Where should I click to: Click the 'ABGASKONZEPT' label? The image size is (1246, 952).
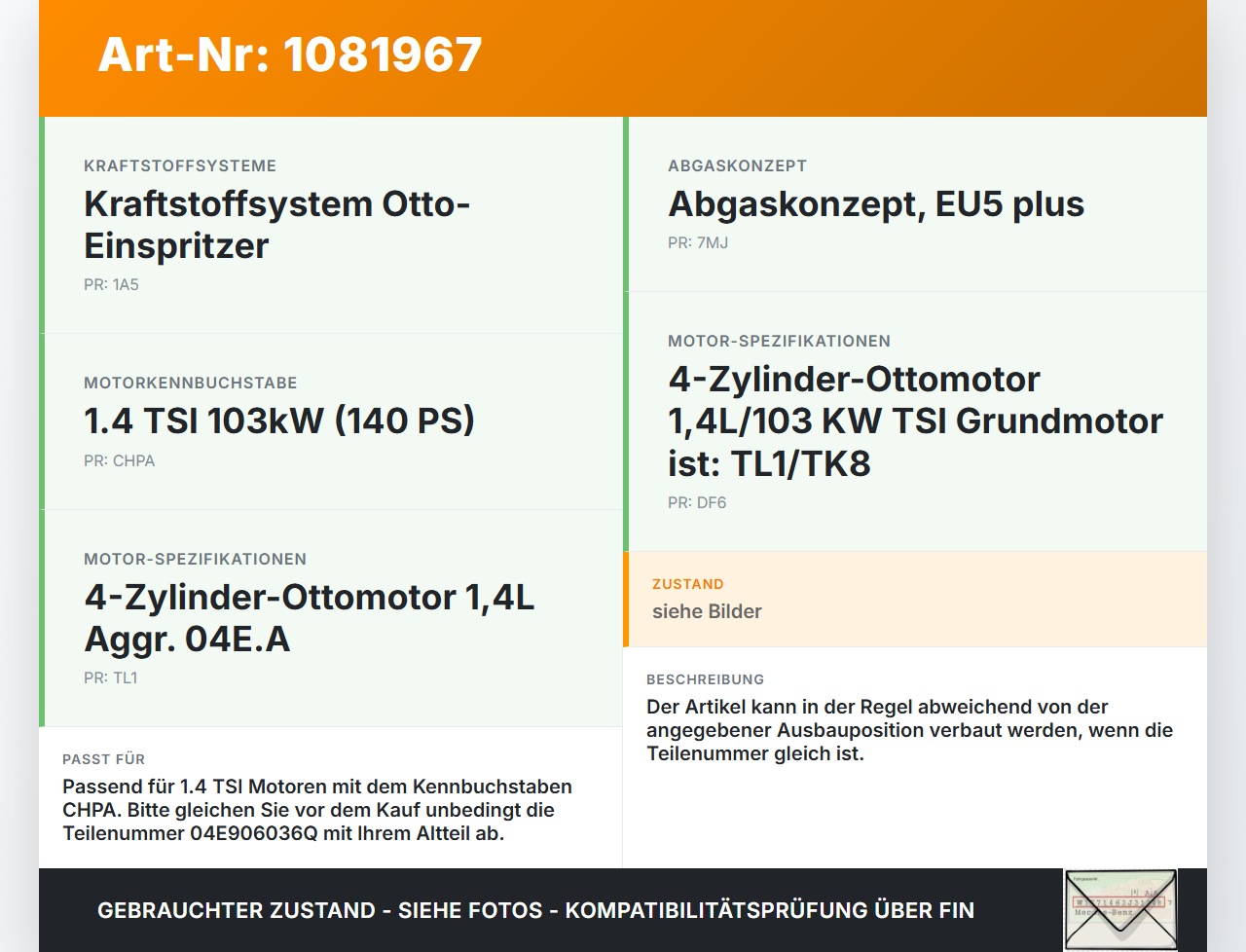(737, 166)
